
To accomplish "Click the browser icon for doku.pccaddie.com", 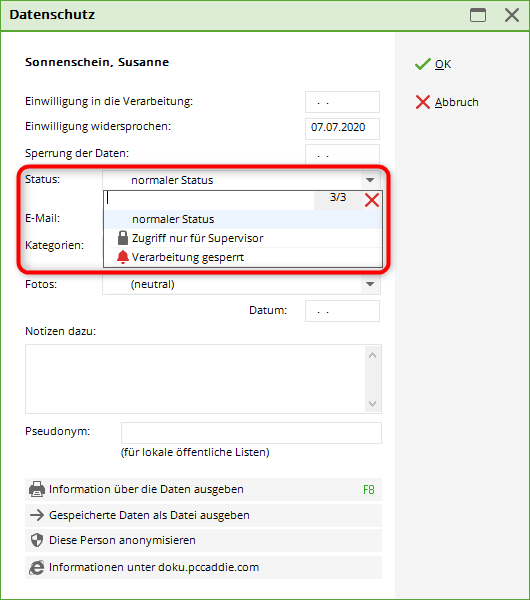I will point(37,567).
